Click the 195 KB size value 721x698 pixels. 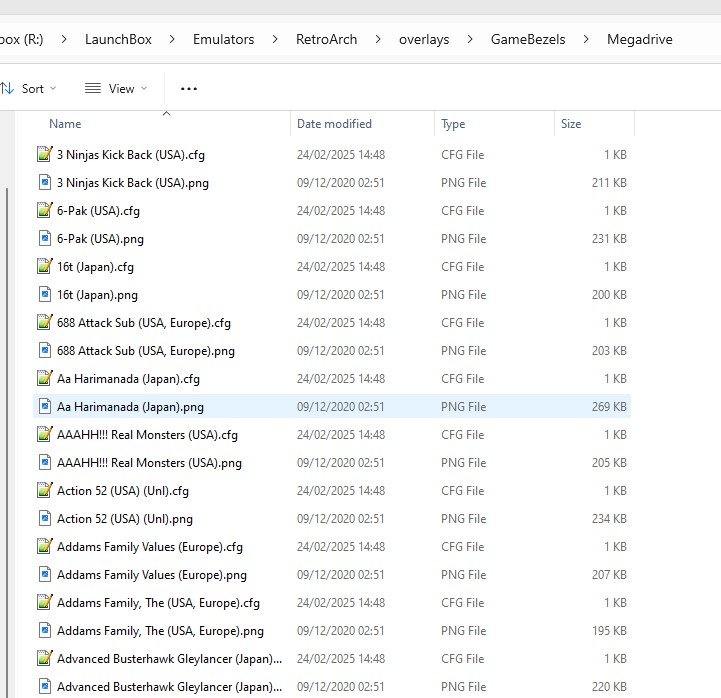(x=609, y=631)
